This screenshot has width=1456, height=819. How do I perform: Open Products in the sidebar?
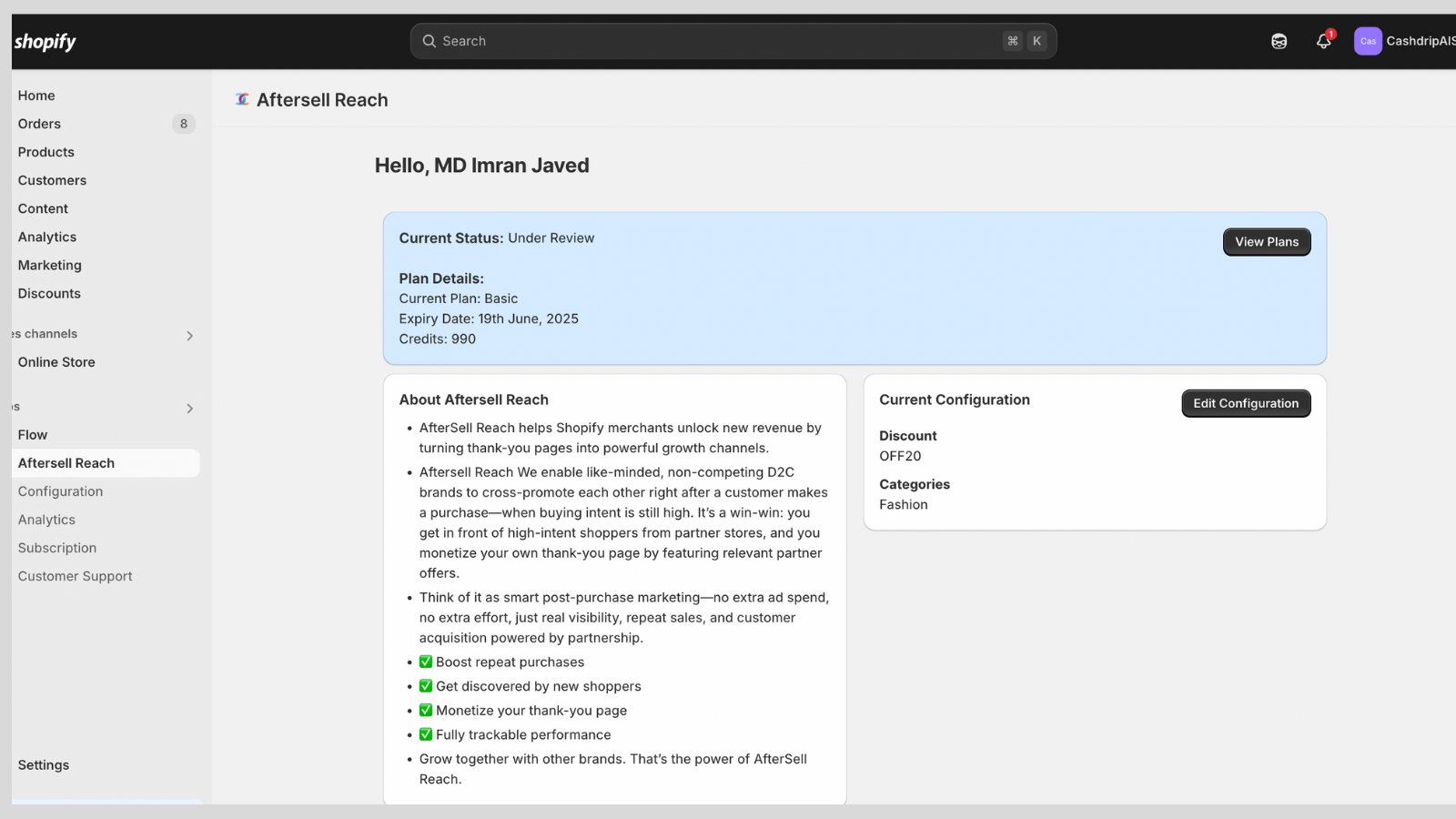tap(46, 152)
